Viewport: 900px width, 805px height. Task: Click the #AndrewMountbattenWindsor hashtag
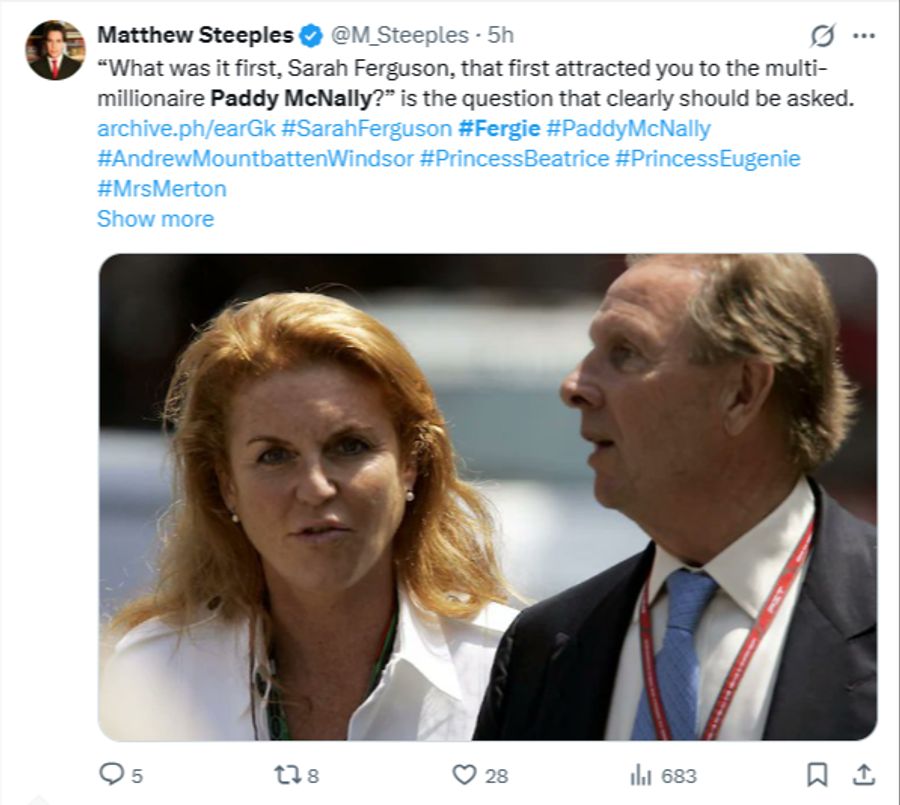[x=255, y=158]
